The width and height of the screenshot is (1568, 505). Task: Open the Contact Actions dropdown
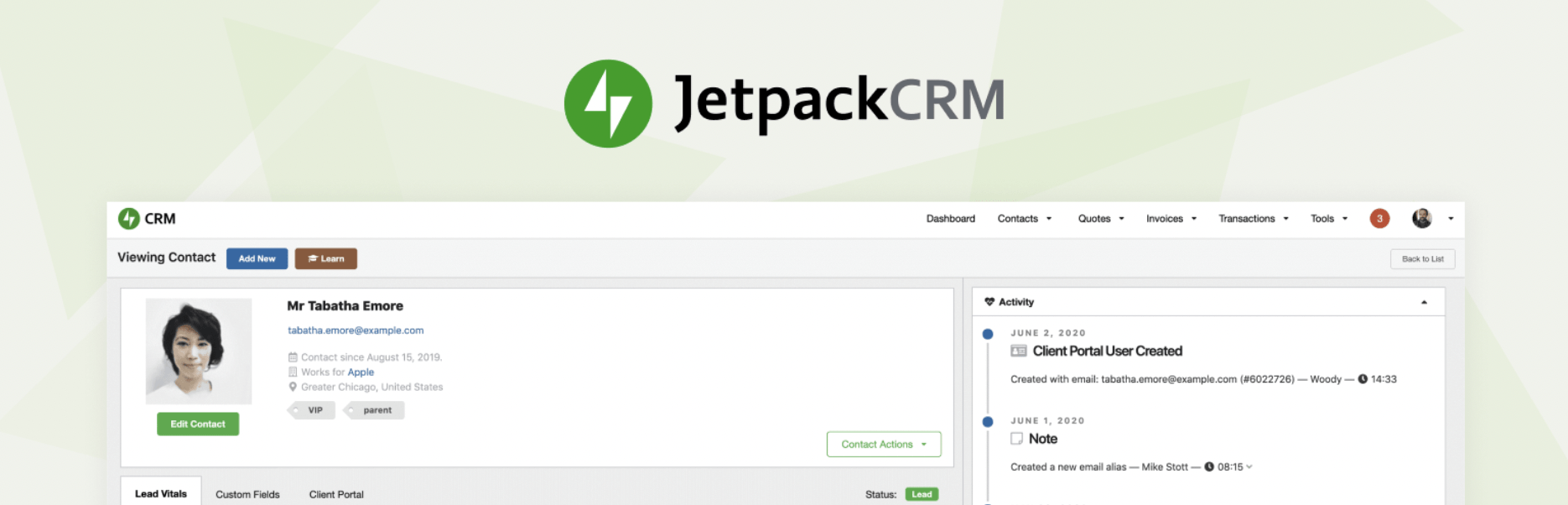884,445
